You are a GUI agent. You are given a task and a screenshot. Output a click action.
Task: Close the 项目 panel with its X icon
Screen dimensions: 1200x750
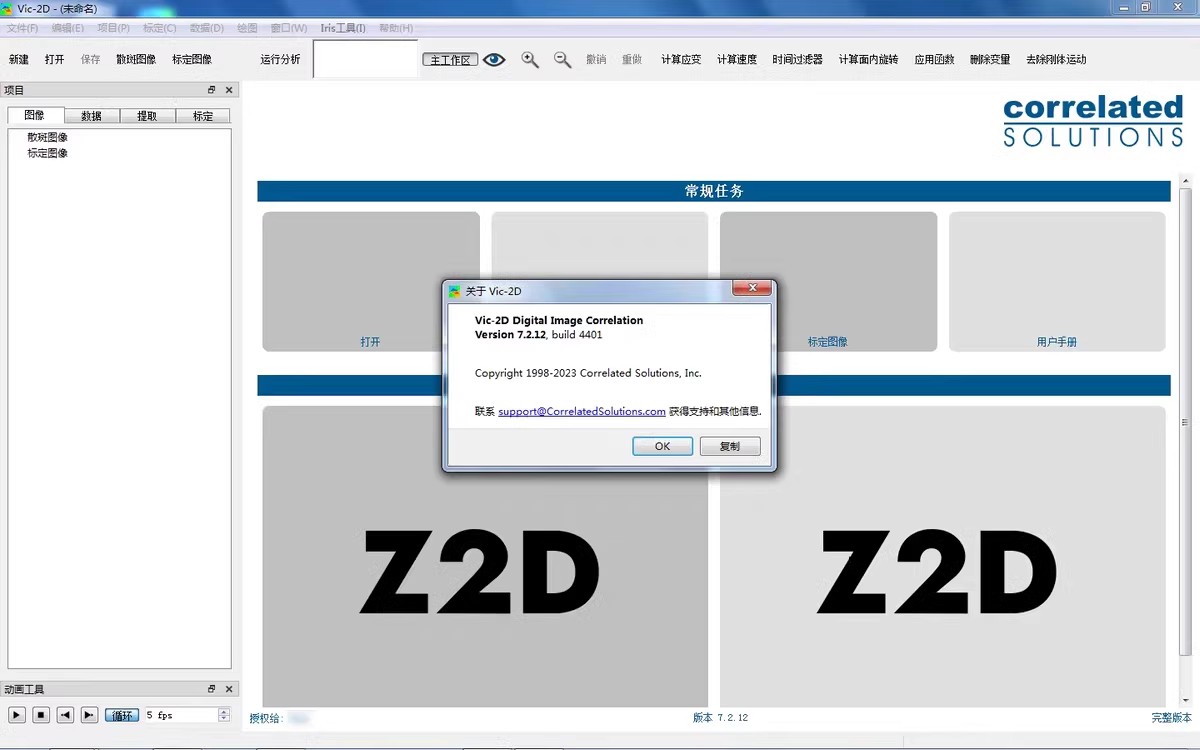click(229, 90)
